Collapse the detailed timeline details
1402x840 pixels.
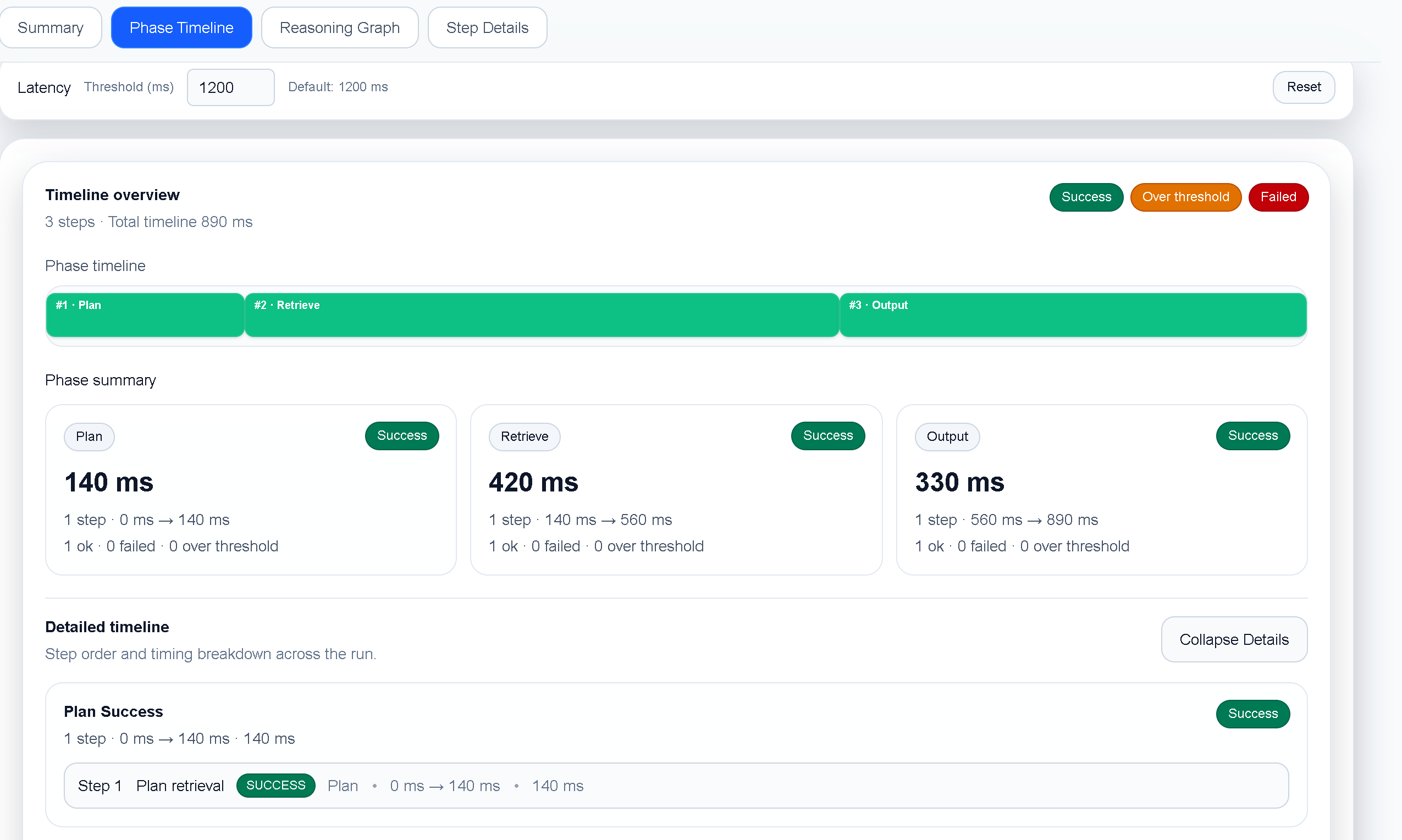[x=1233, y=639]
